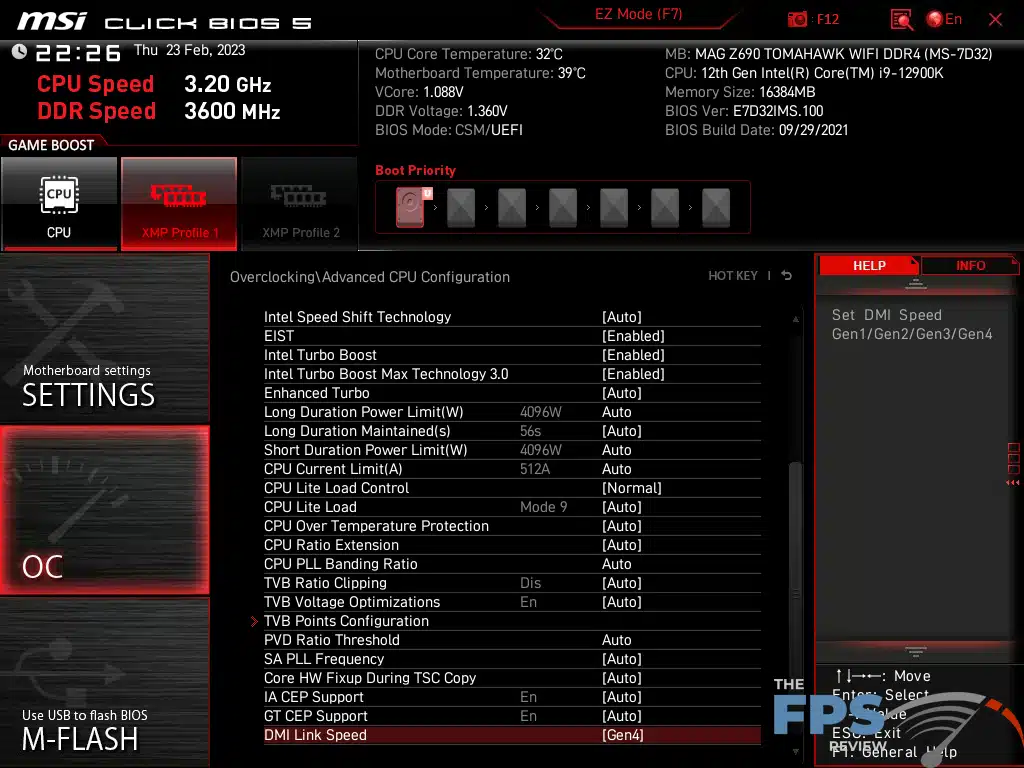Switch to the INFO tab
Image resolution: width=1024 pixels, height=768 pixels.
[x=970, y=266]
